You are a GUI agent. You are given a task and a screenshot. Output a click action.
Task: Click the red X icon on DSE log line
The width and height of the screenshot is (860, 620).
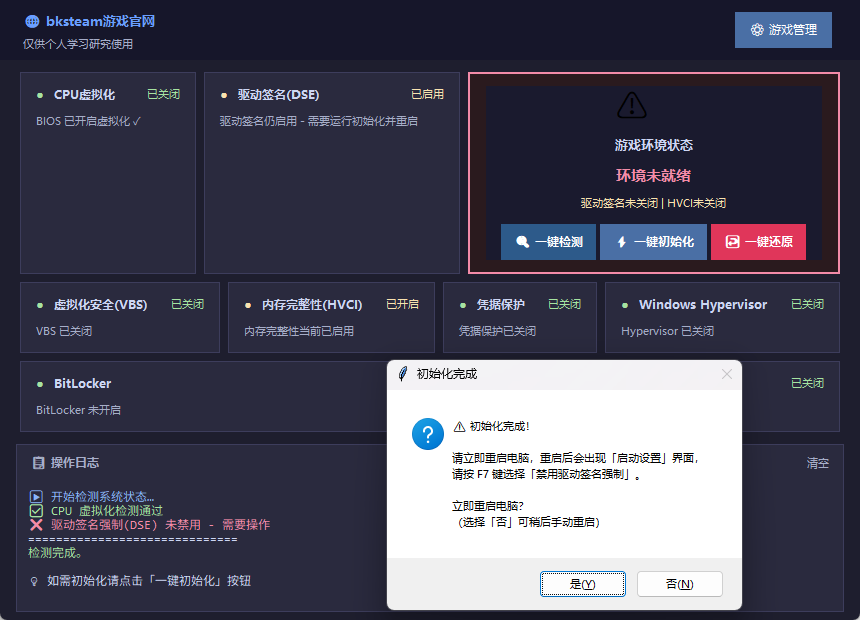coord(37,525)
